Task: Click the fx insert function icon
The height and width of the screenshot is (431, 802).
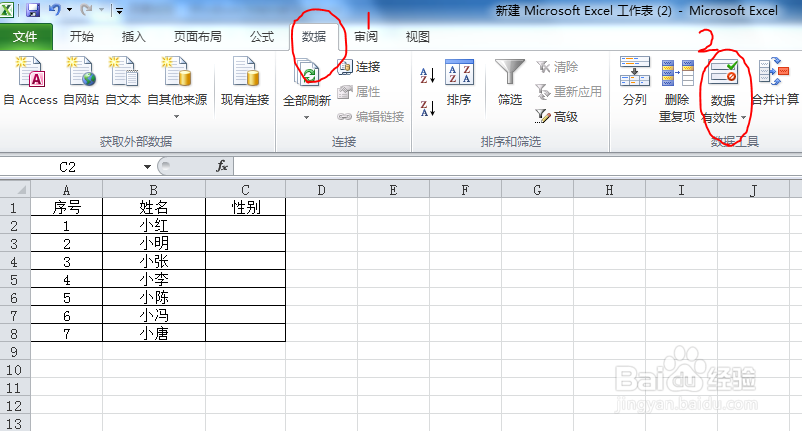Action: coord(222,166)
